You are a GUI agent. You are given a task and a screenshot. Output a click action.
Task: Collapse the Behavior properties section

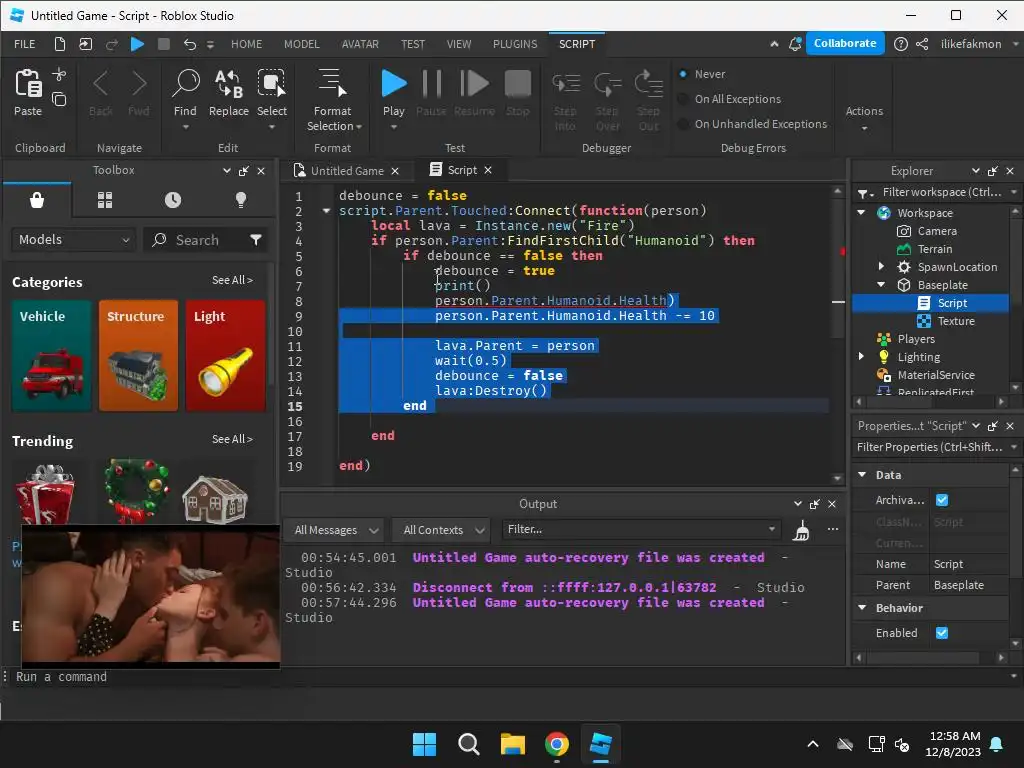(x=862, y=608)
